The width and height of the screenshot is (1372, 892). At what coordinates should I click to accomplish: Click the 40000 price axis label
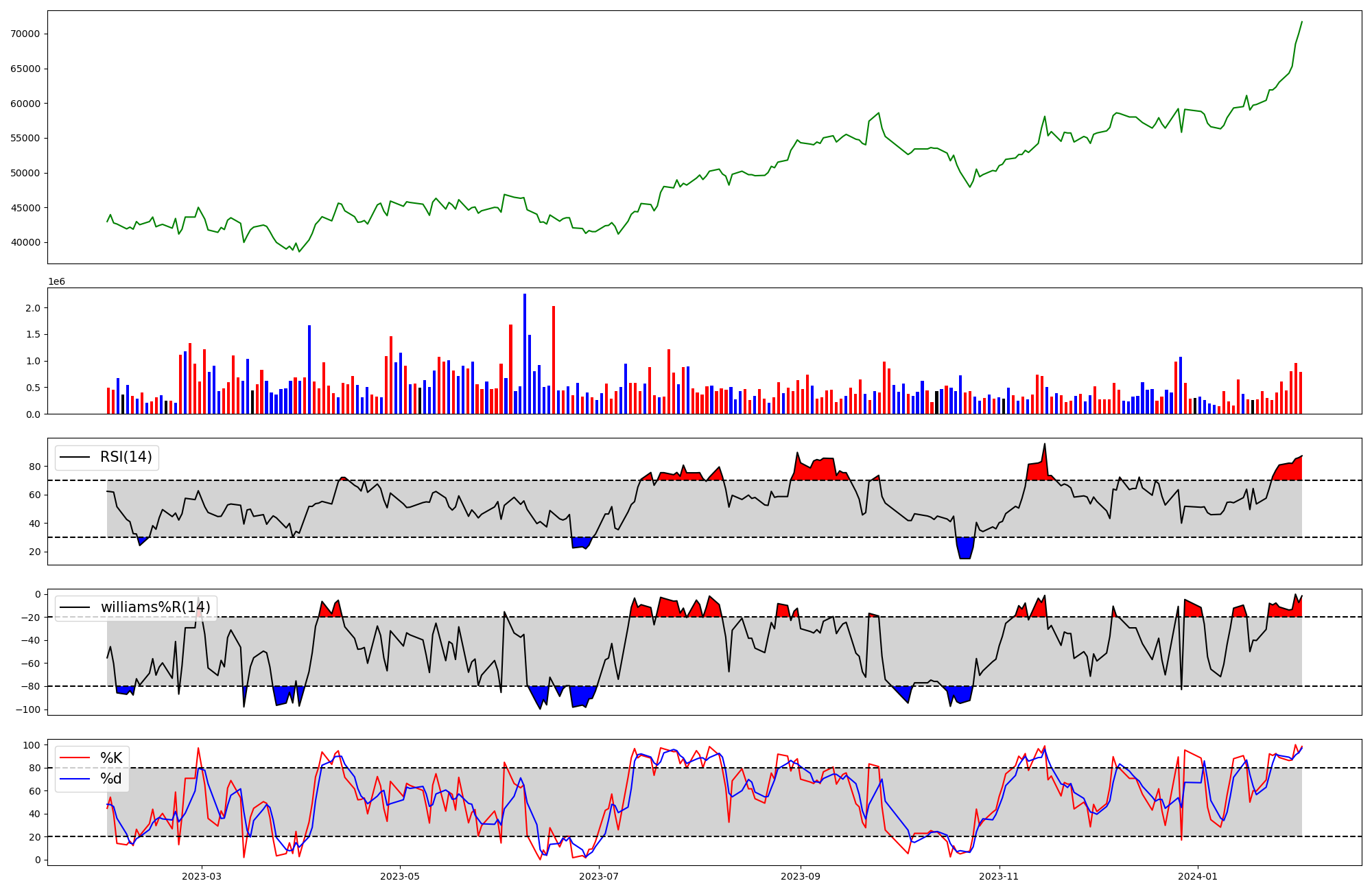(x=25, y=242)
